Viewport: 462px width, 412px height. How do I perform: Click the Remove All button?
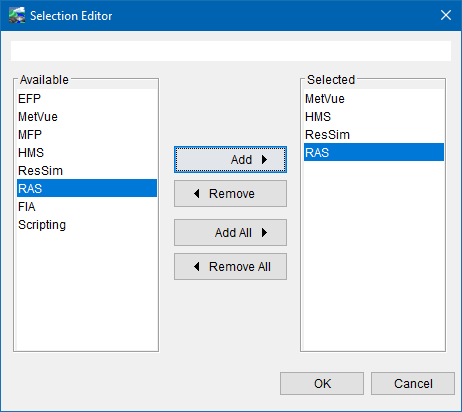tap(230, 267)
